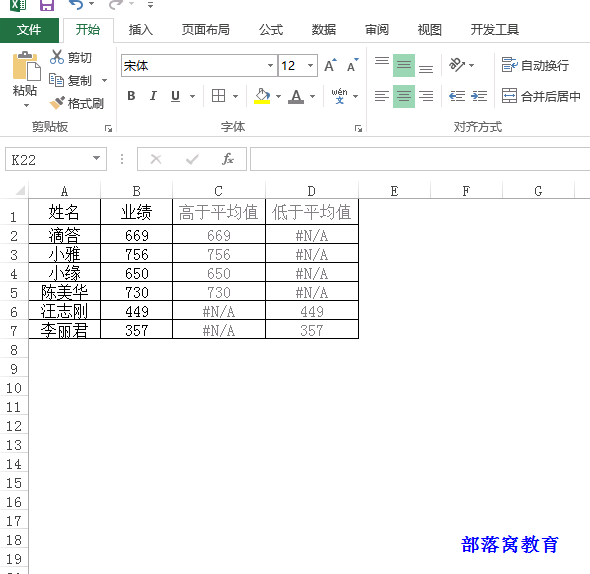590x574 pixels.
Task: Expand the underline style arrow
Action: pyautogui.click(x=193, y=97)
